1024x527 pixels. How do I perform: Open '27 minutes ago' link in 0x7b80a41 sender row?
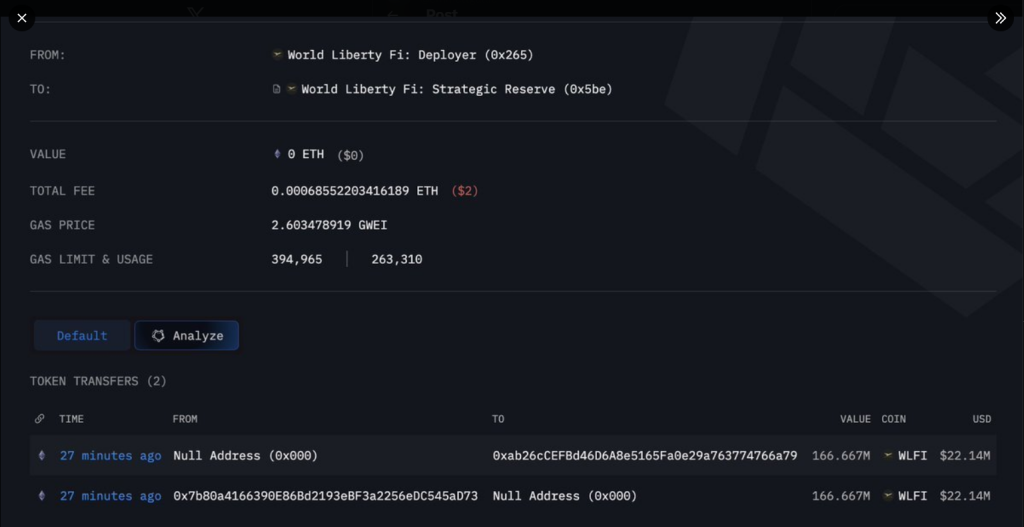110,496
